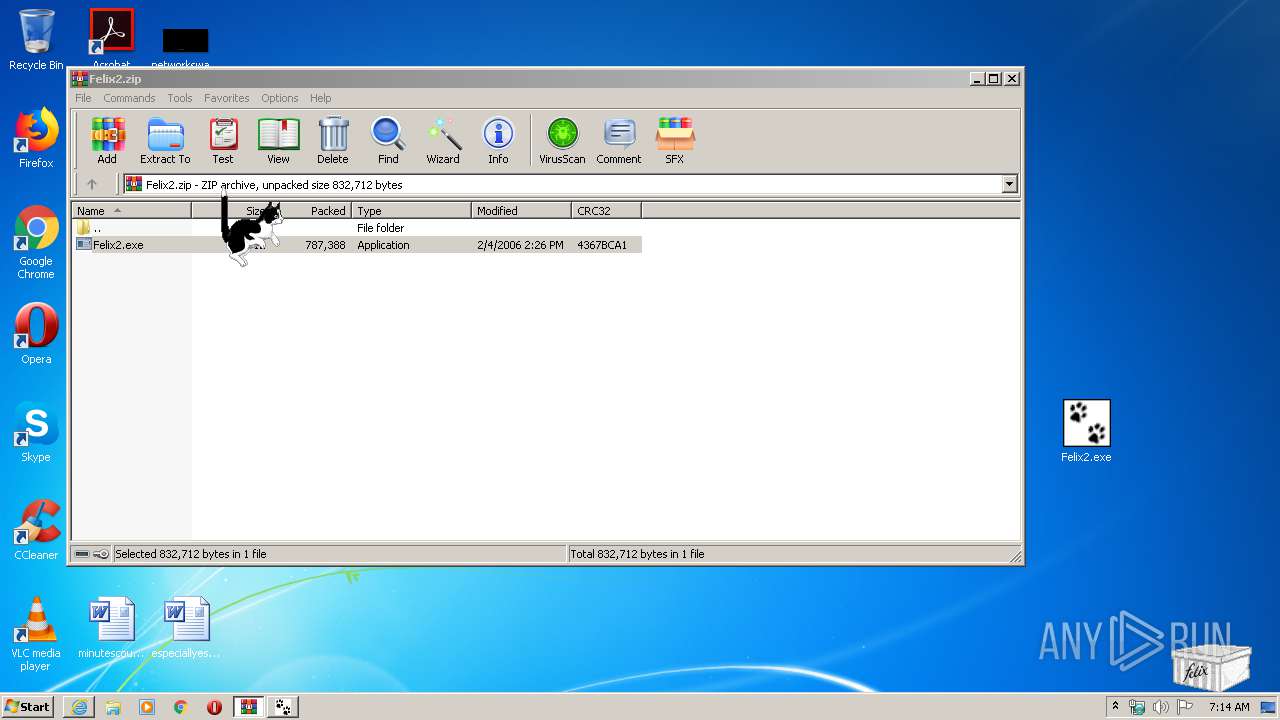Open the Help menu
The height and width of the screenshot is (720, 1280).
[x=320, y=98]
